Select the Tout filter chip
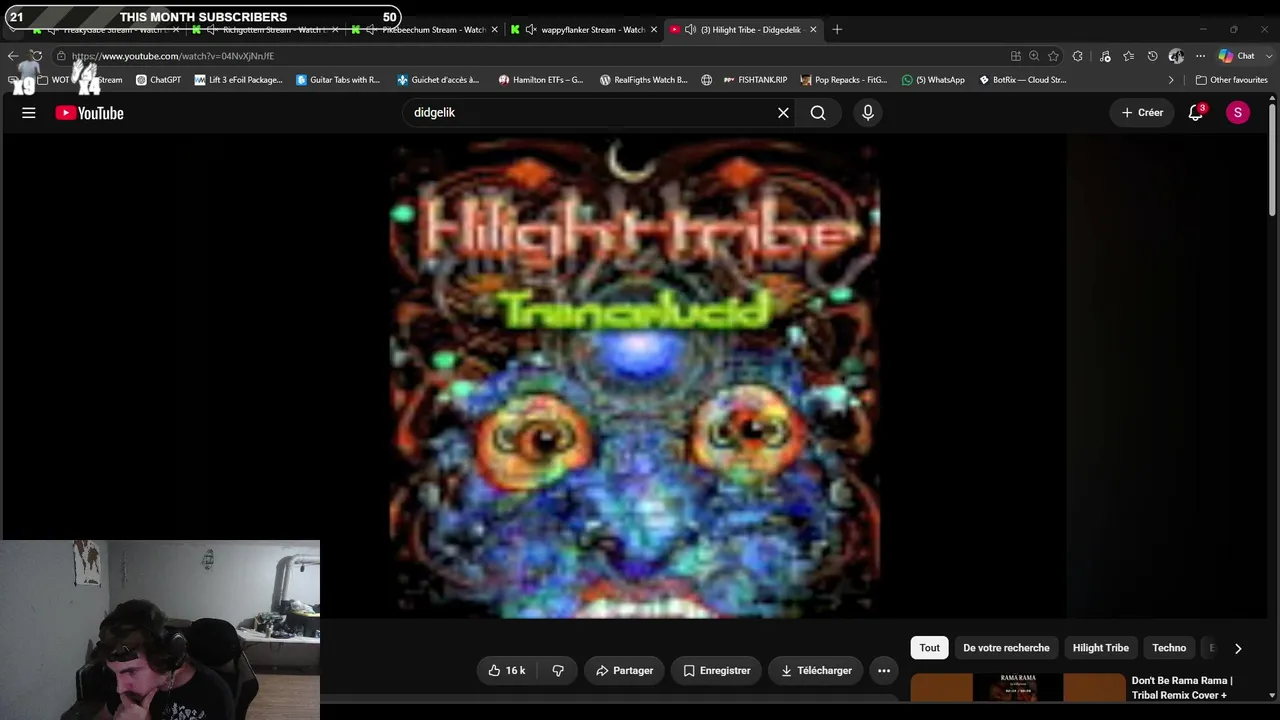The image size is (1280, 720). (930, 648)
